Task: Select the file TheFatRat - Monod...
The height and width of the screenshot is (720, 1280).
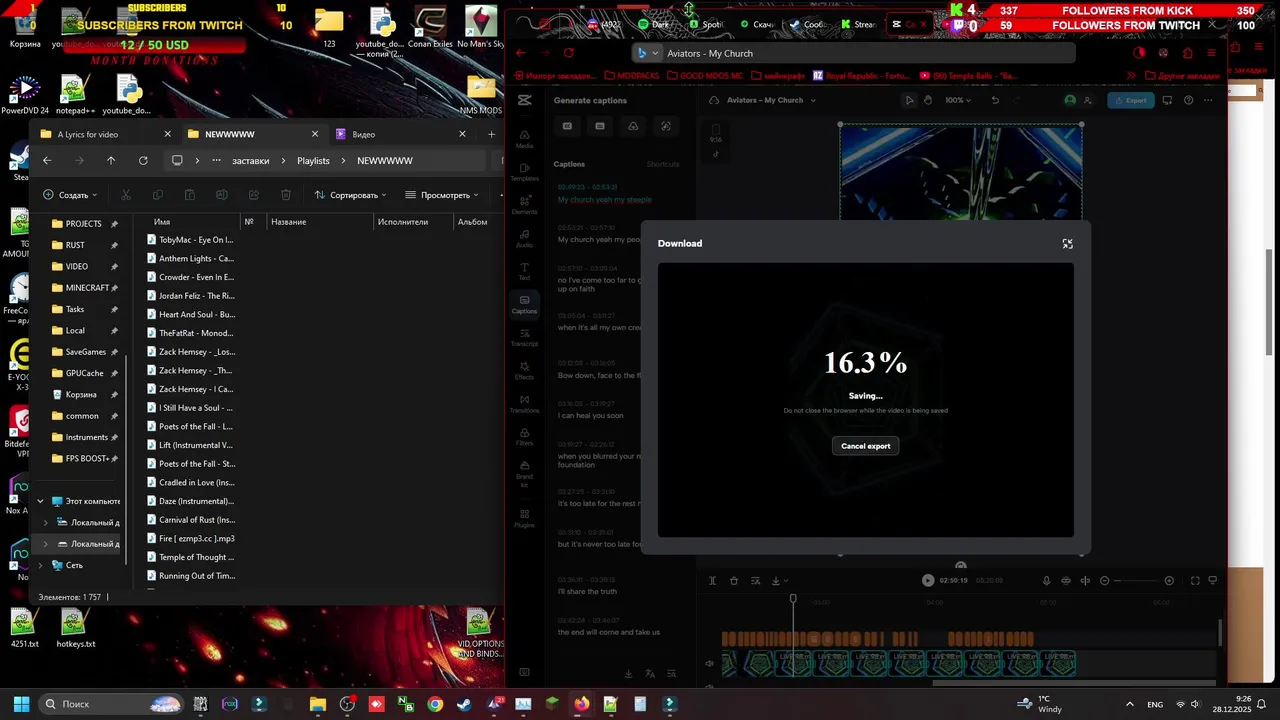Action: pos(190,333)
